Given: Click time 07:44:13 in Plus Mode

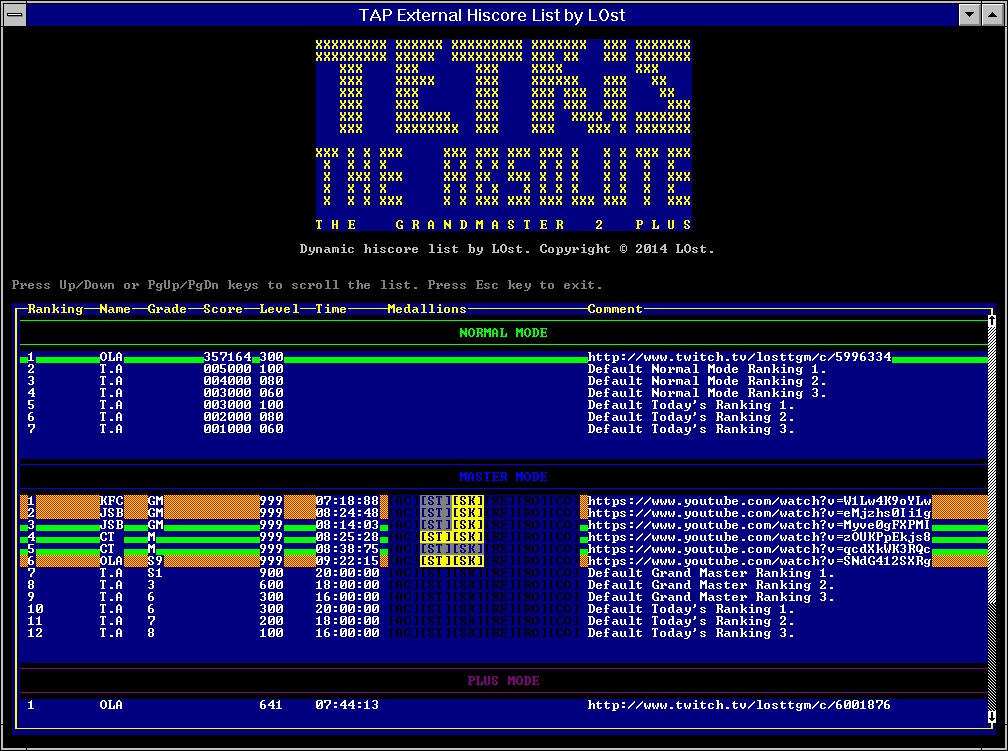Looking at the screenshot, I should (x=347, y=705).
